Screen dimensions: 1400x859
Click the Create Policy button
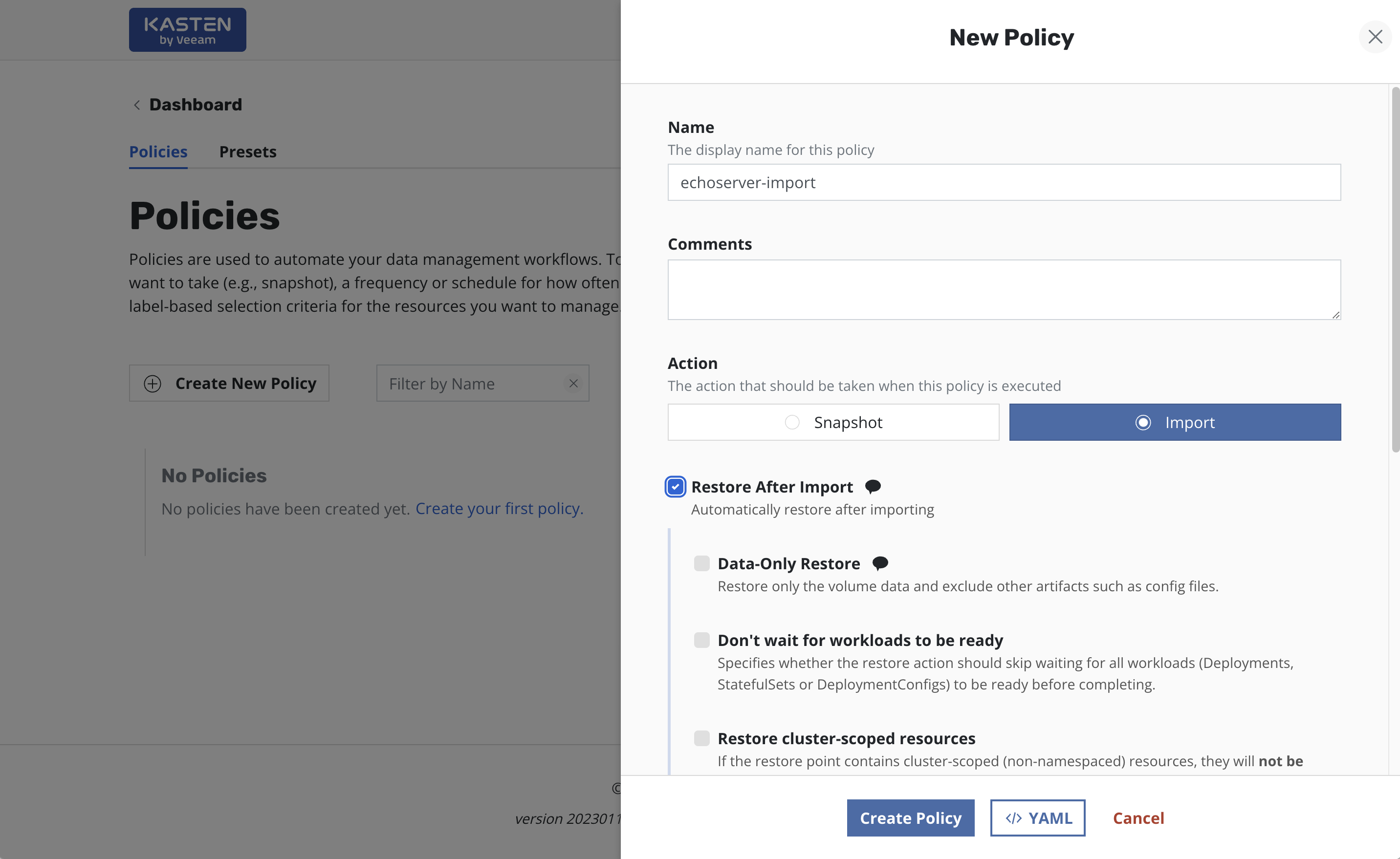coord(910,818)
